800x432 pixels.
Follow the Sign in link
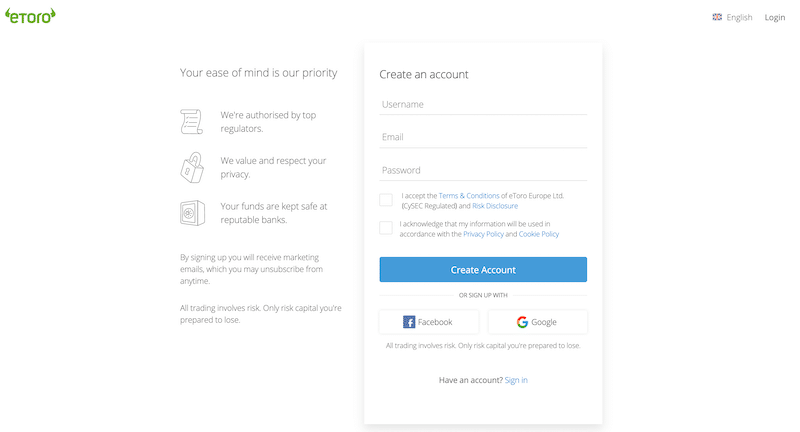point(516,380)
